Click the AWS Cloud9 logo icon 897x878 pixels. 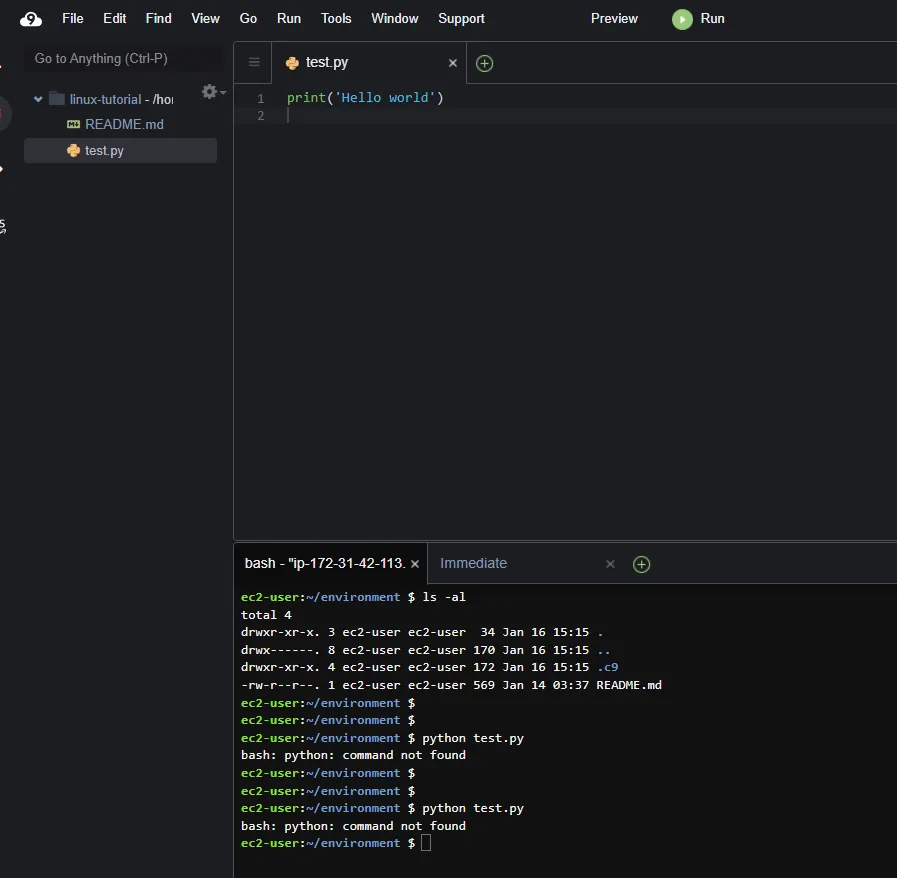point(31,19)
